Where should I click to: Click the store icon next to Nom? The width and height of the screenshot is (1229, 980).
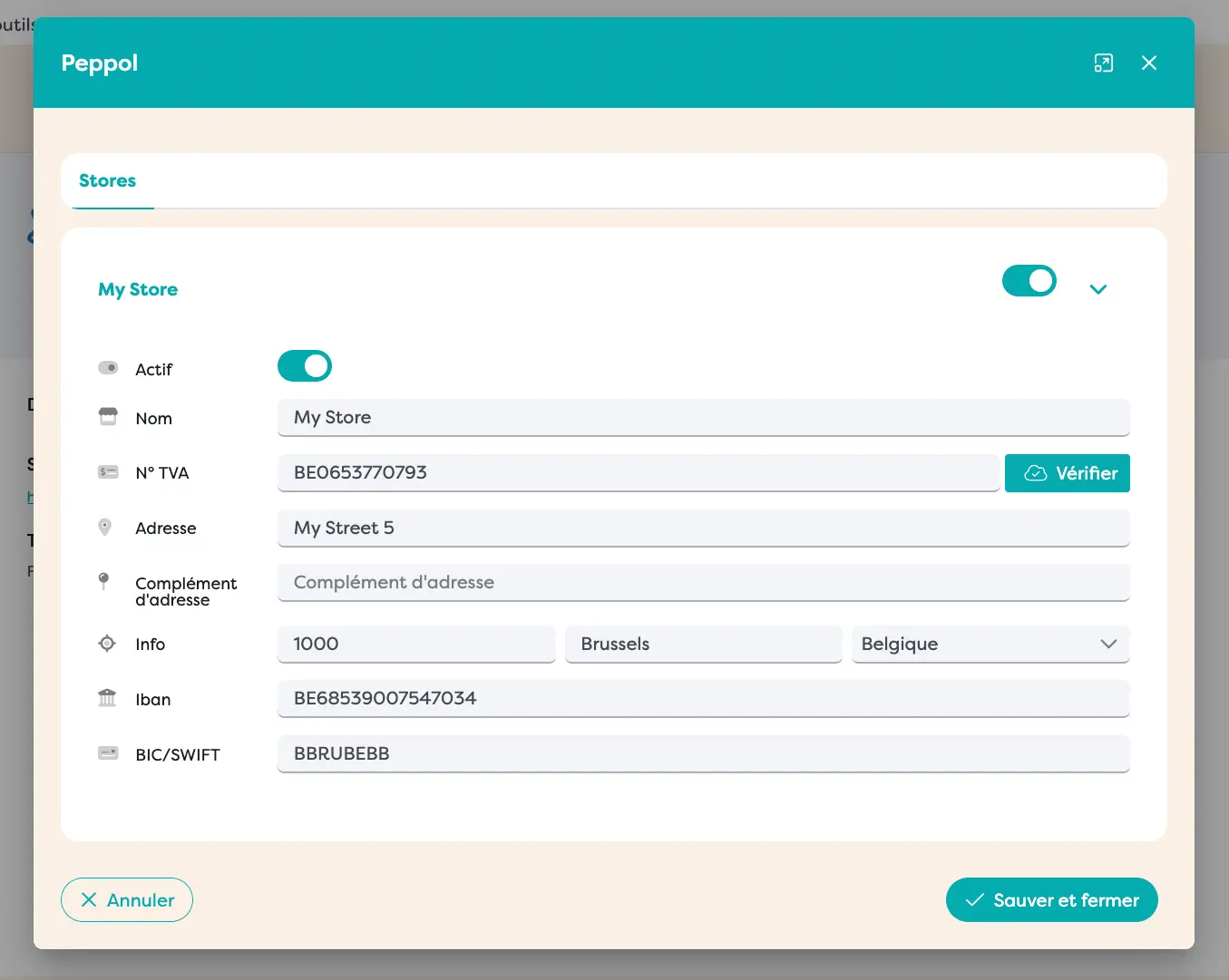click(108, 417)
